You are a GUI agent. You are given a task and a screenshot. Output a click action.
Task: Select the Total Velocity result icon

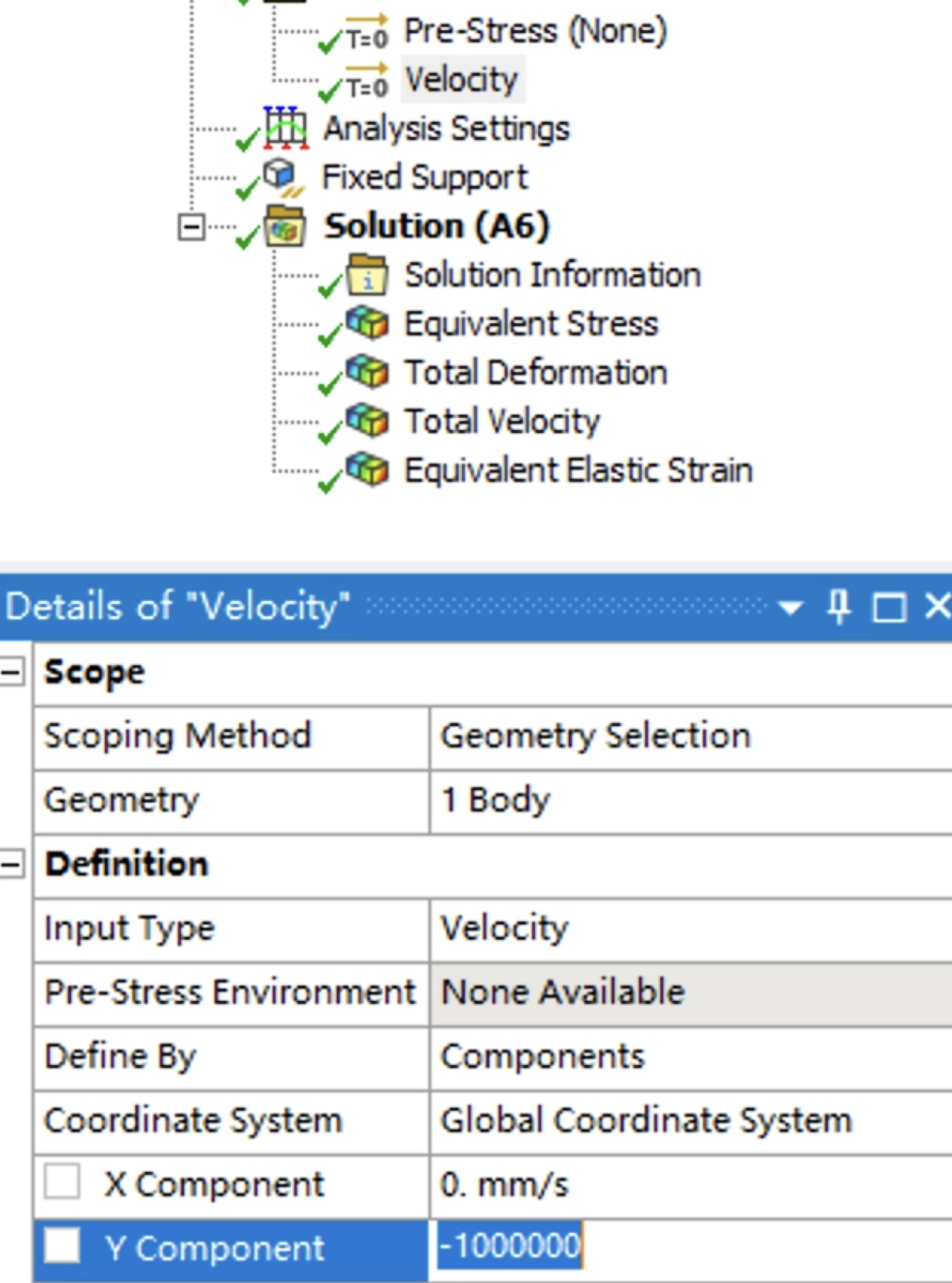tap(368, 421)
